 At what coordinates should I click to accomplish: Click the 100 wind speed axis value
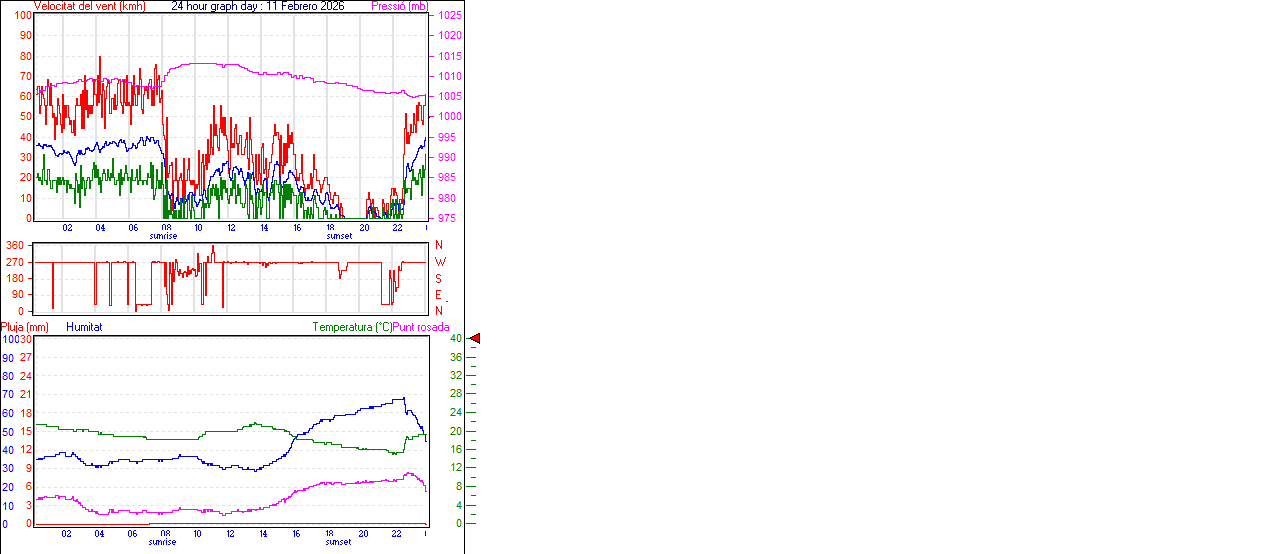(x=22, y=15)
